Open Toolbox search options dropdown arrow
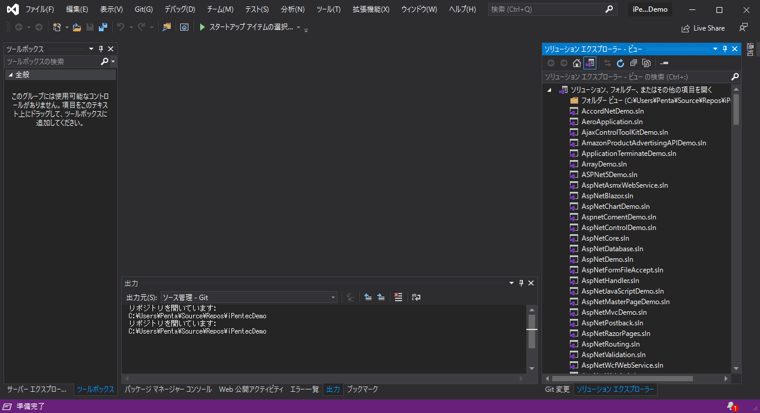The width and height of the screenshot is (760, 413). pos(113,62)
